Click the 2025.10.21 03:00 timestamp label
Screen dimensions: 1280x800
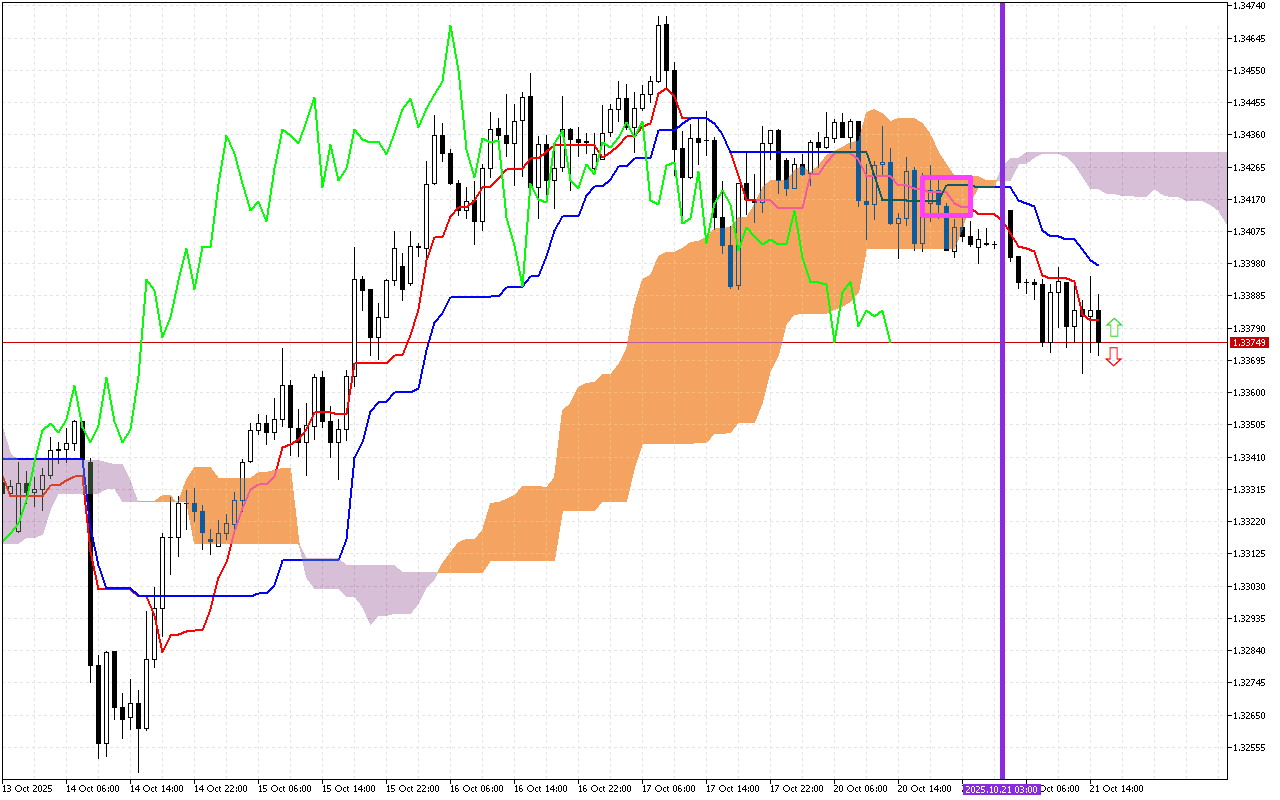(1001, 788)
